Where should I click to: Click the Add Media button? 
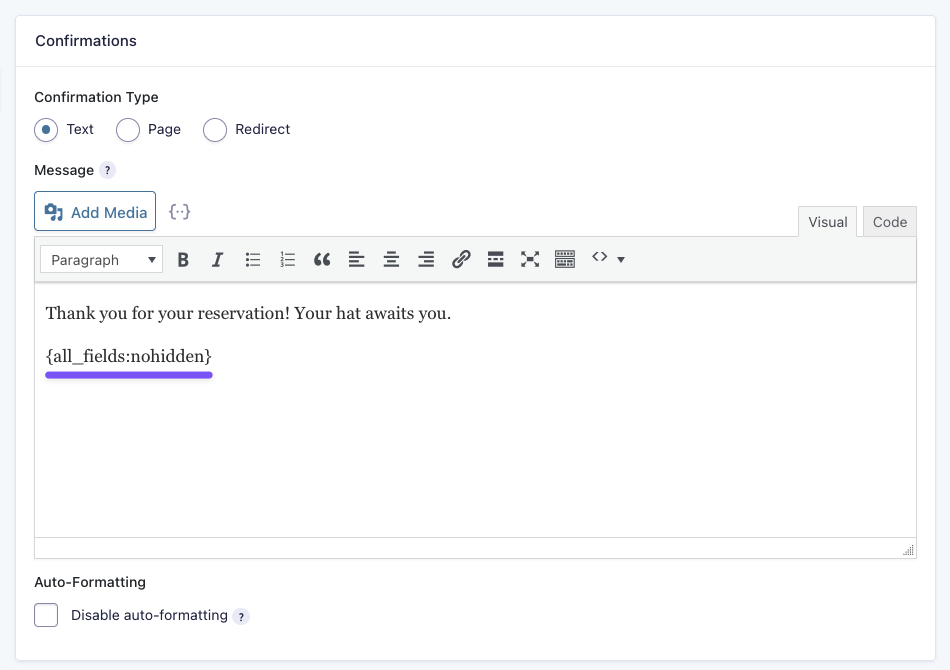[95, 212]
